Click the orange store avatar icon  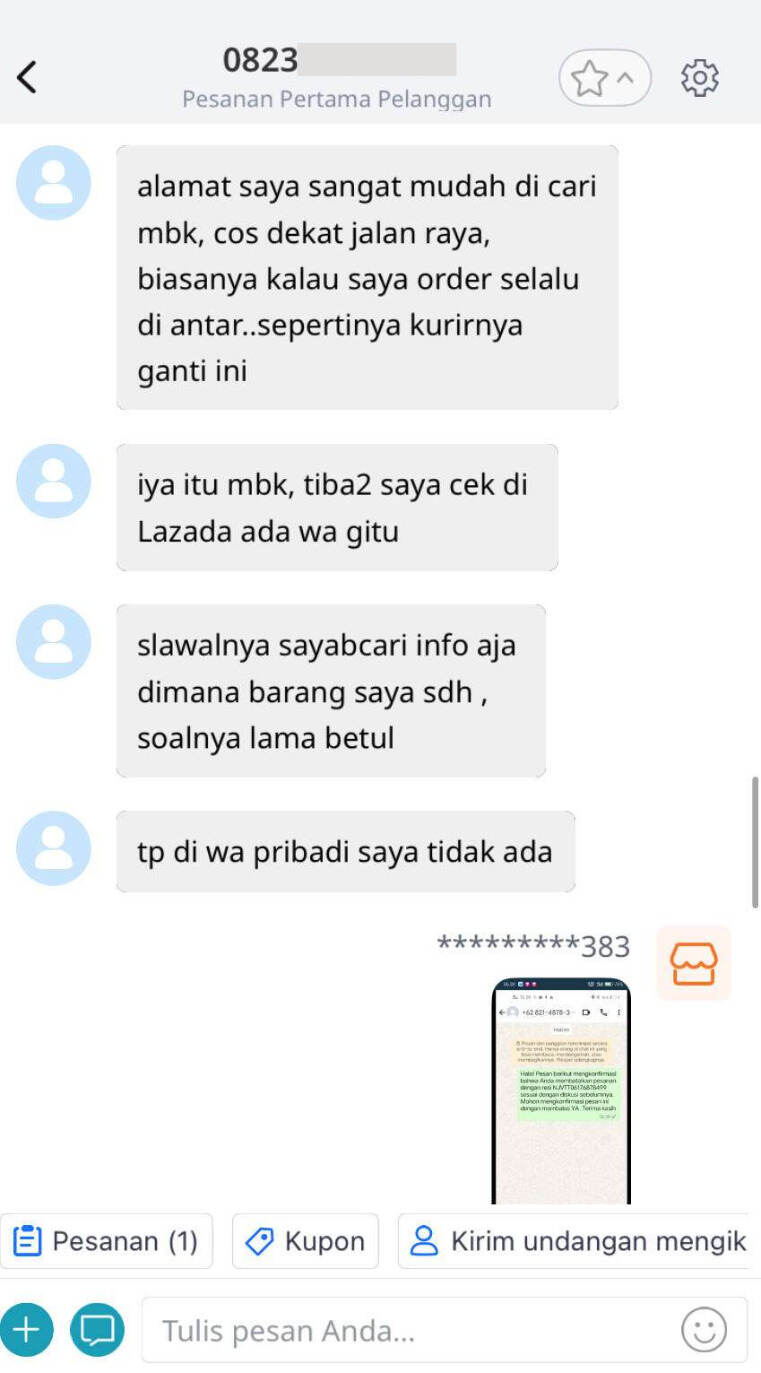coord(694,963)
